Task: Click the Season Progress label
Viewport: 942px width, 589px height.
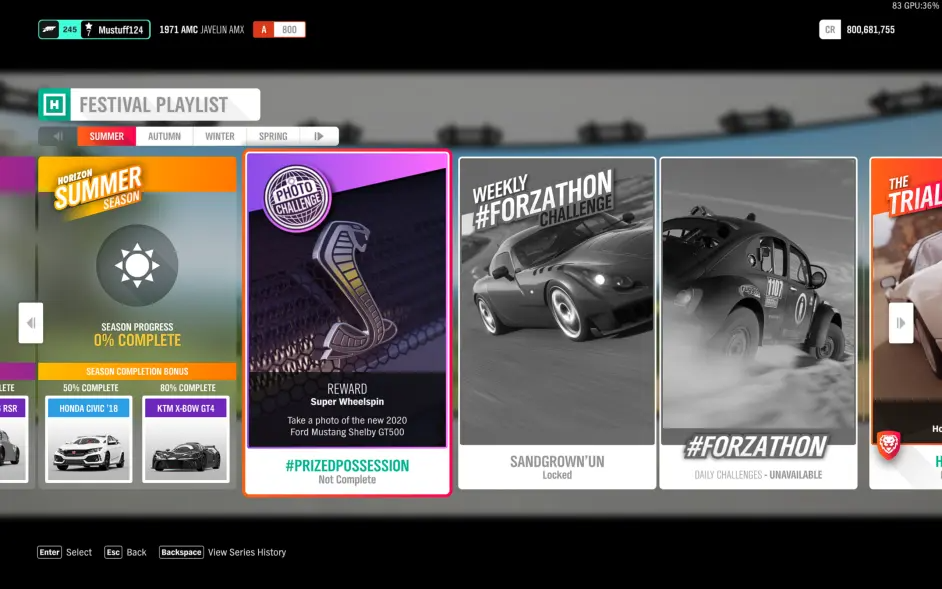Action: coord(137,327)
